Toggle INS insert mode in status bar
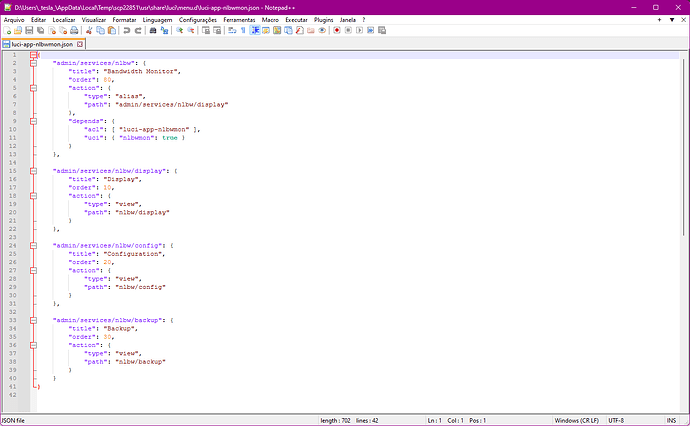 pos(671,421)
